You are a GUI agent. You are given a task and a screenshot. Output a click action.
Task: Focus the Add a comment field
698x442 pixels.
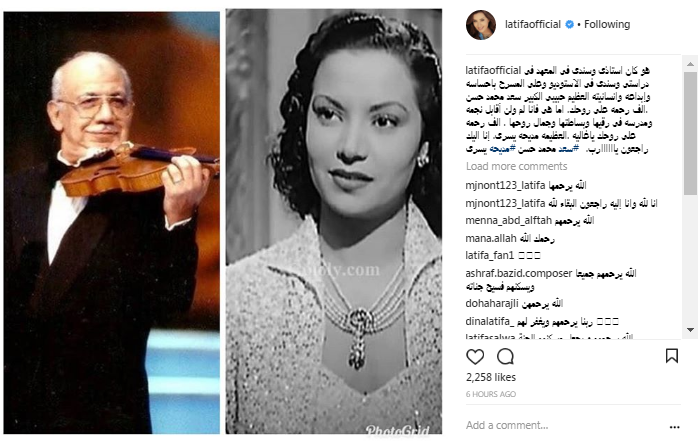click(x=565, y=426)
